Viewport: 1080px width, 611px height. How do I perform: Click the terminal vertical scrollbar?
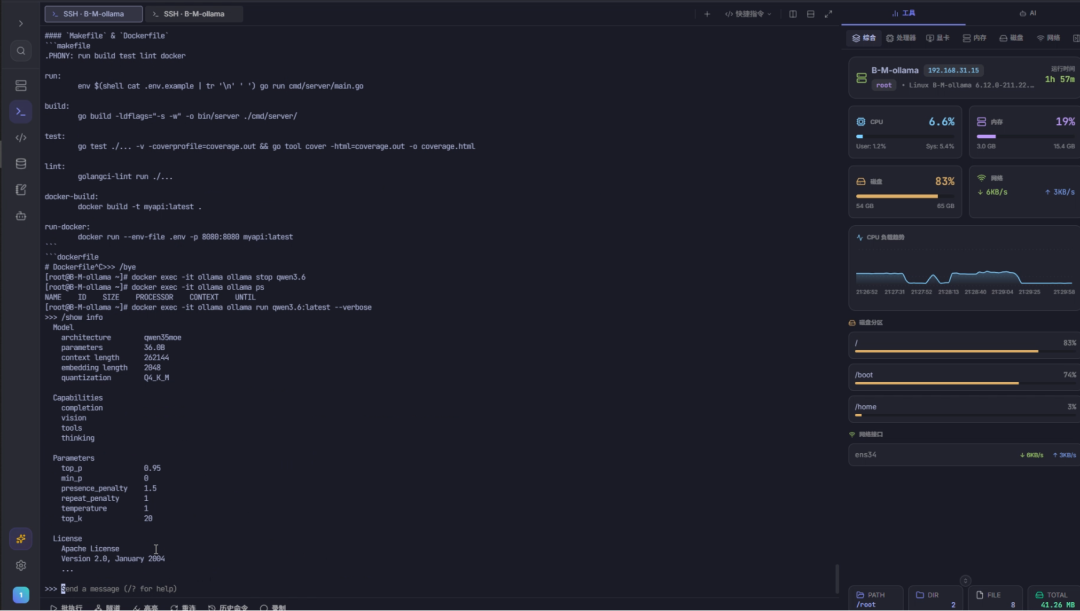click(838, 579)
